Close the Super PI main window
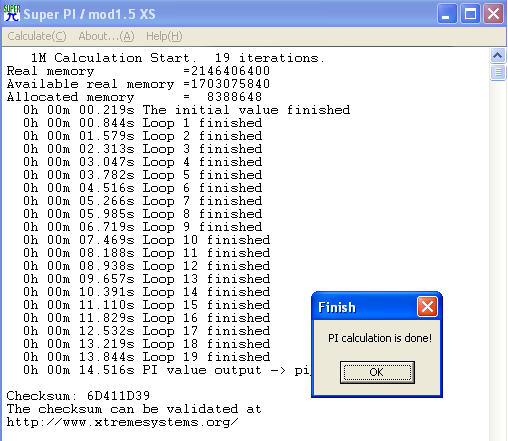508x441 pixels. click(493, 14)
